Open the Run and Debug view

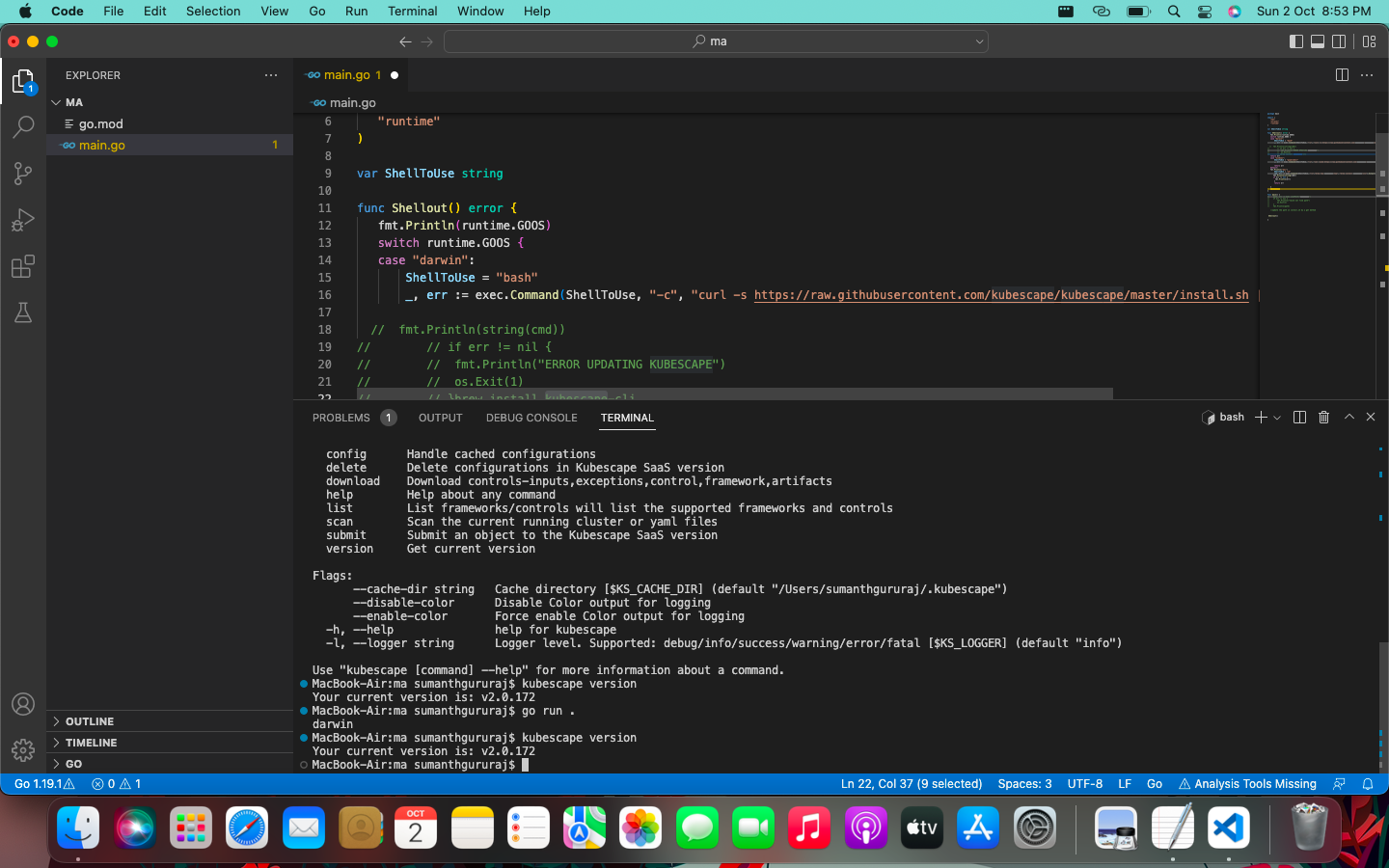[23, 220]
